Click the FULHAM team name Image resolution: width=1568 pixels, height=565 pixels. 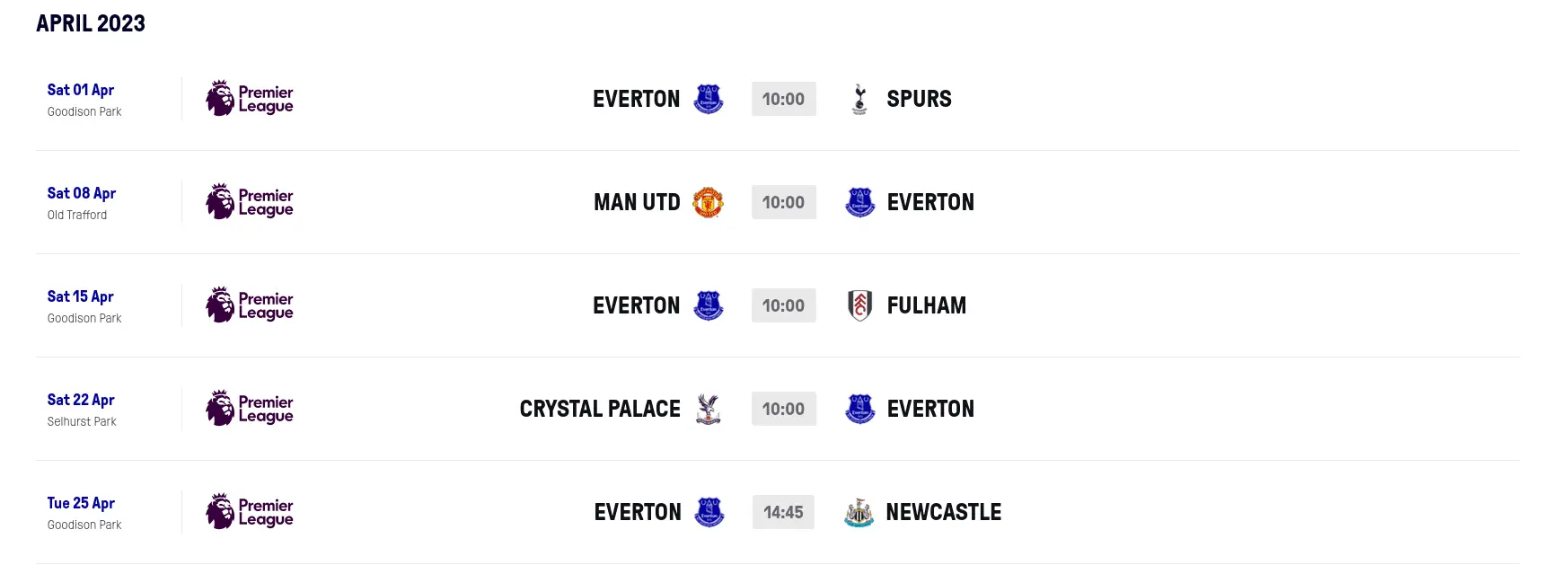[926, 305]
